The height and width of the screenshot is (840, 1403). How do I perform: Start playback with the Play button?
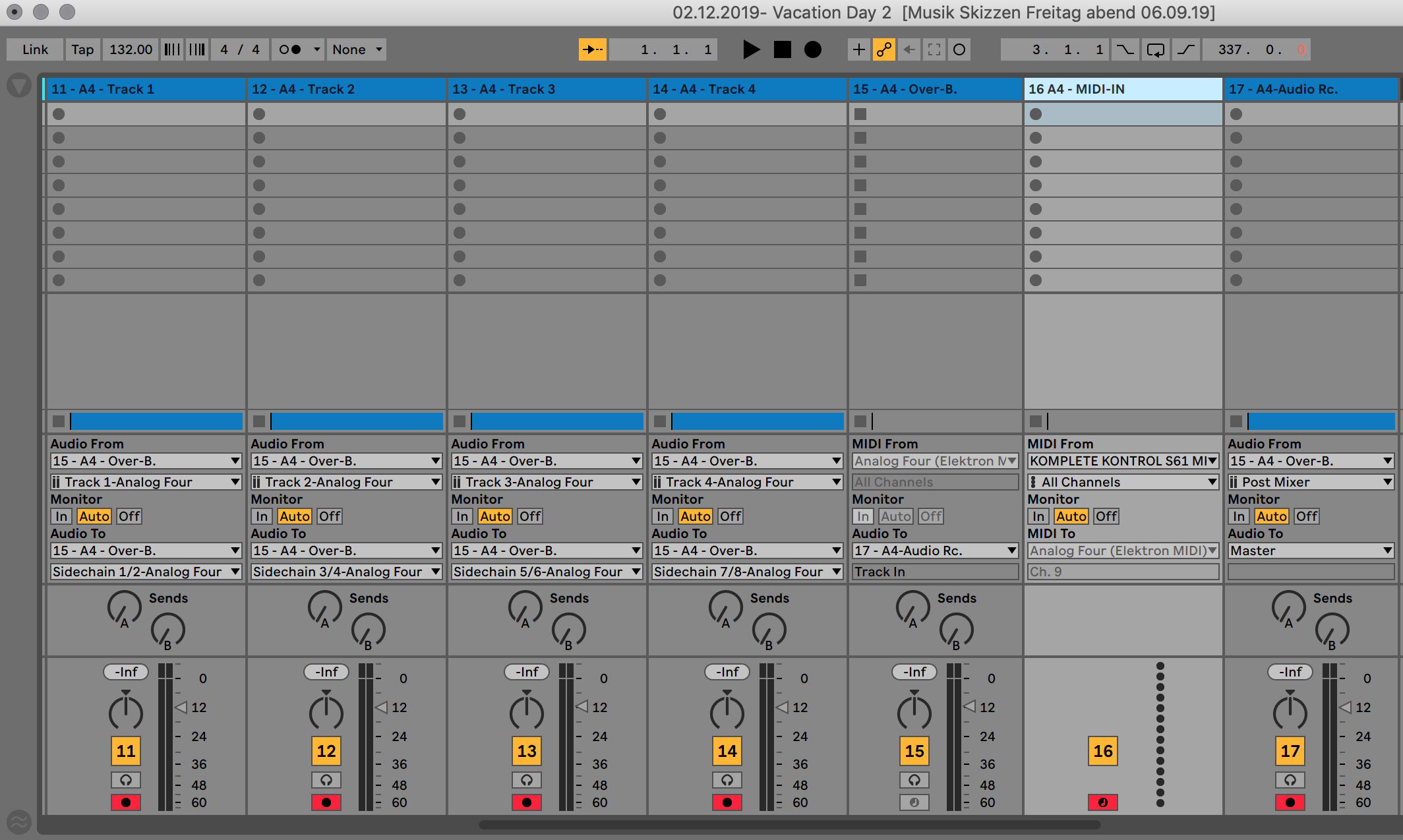click(751, 49)
